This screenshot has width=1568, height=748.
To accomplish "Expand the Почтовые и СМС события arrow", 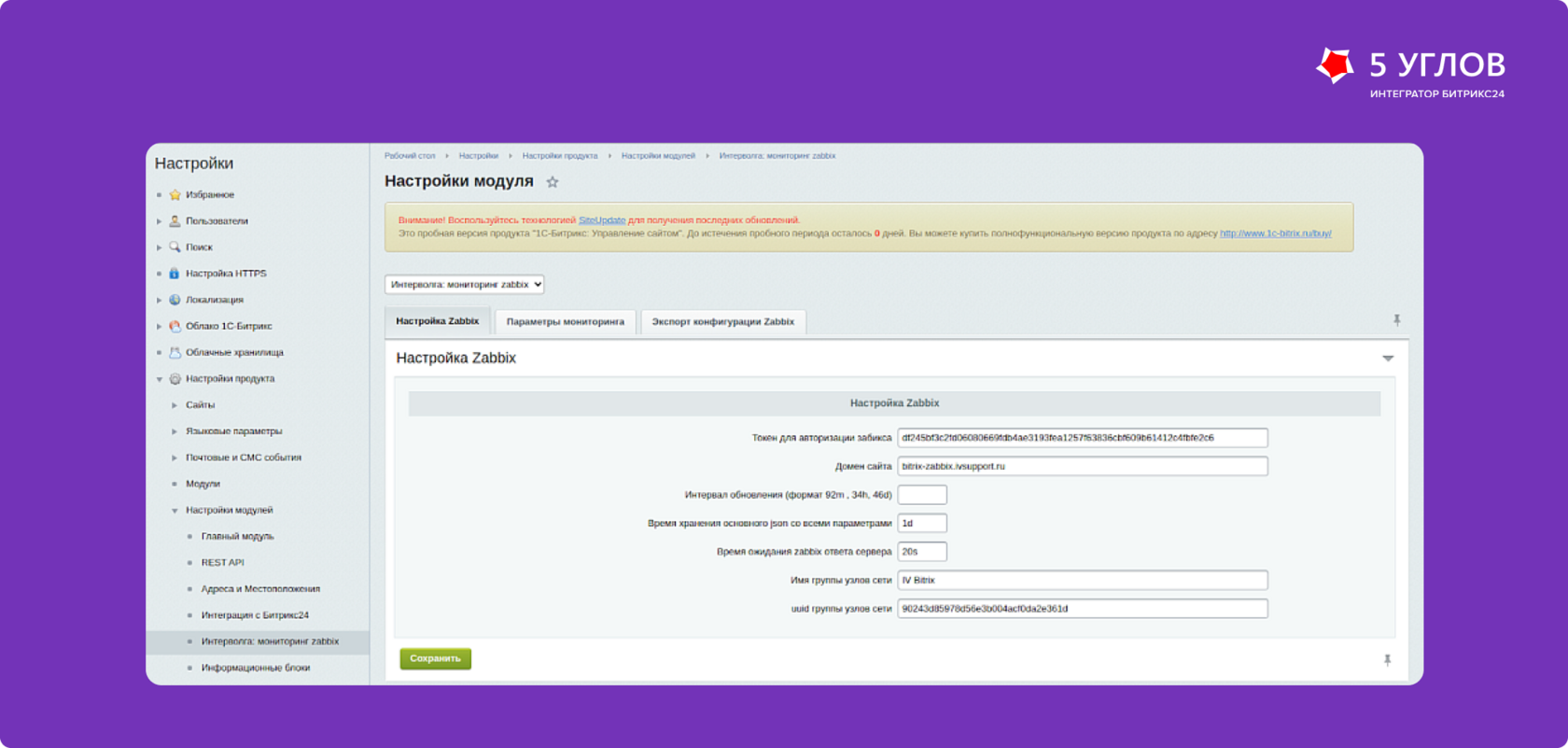I will click(175, 458).
